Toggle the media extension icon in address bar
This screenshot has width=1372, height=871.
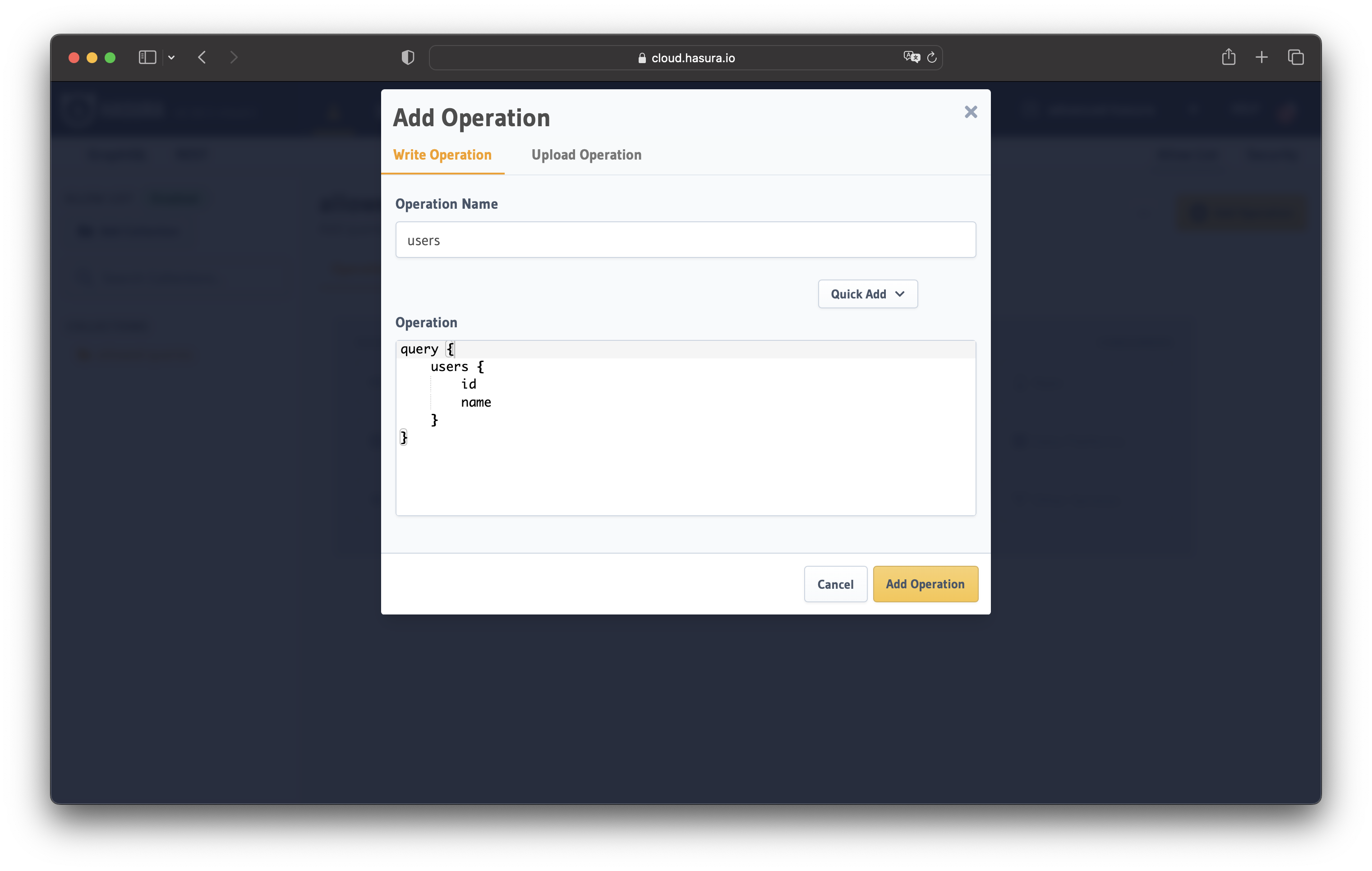(911, 57)
